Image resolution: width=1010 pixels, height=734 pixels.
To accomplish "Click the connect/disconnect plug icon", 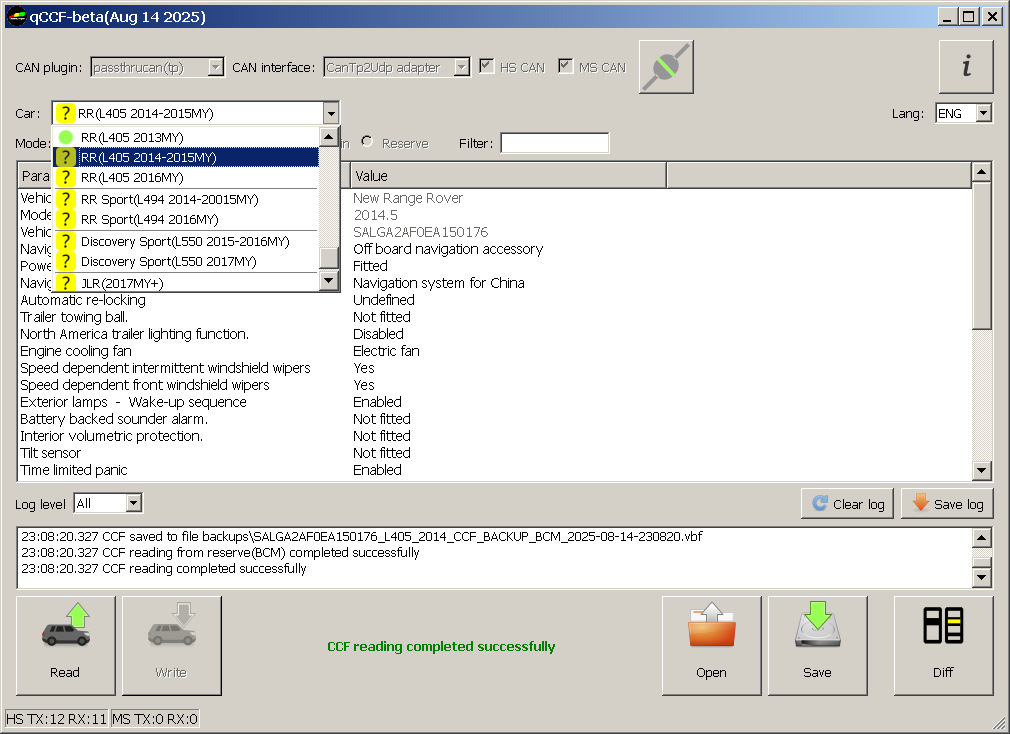I will pos(666,67).
